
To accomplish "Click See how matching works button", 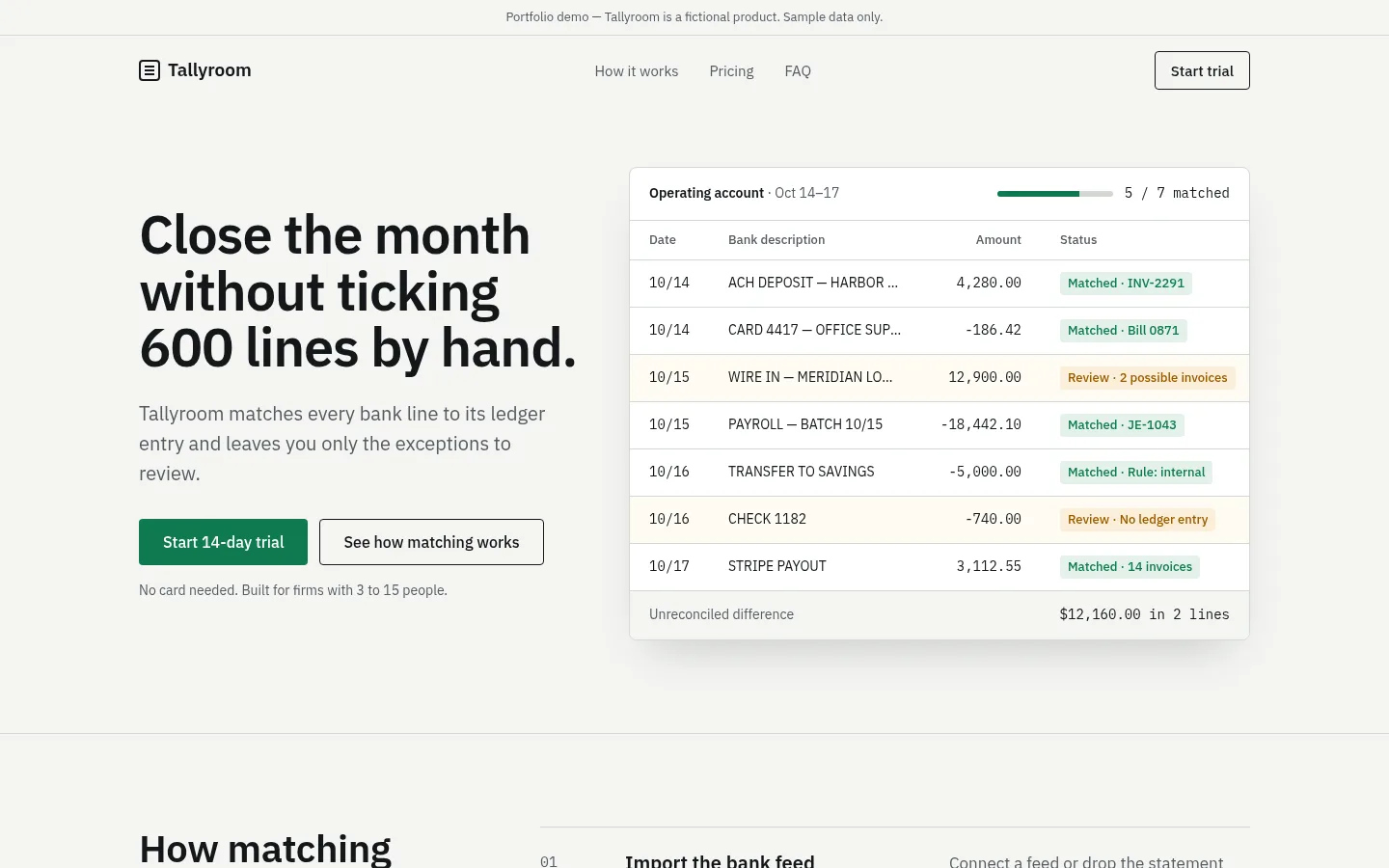I will coord(431,542).
